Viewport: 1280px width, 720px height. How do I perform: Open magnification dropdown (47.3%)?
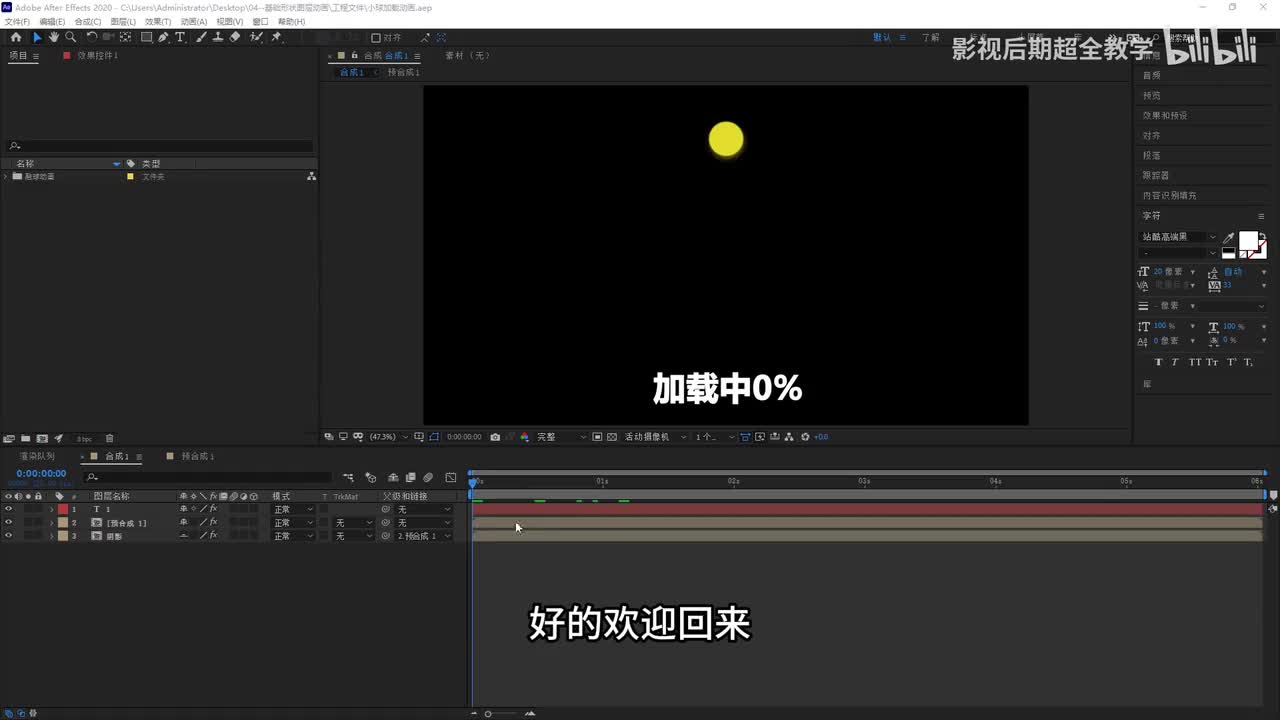(x=388, y=437)
